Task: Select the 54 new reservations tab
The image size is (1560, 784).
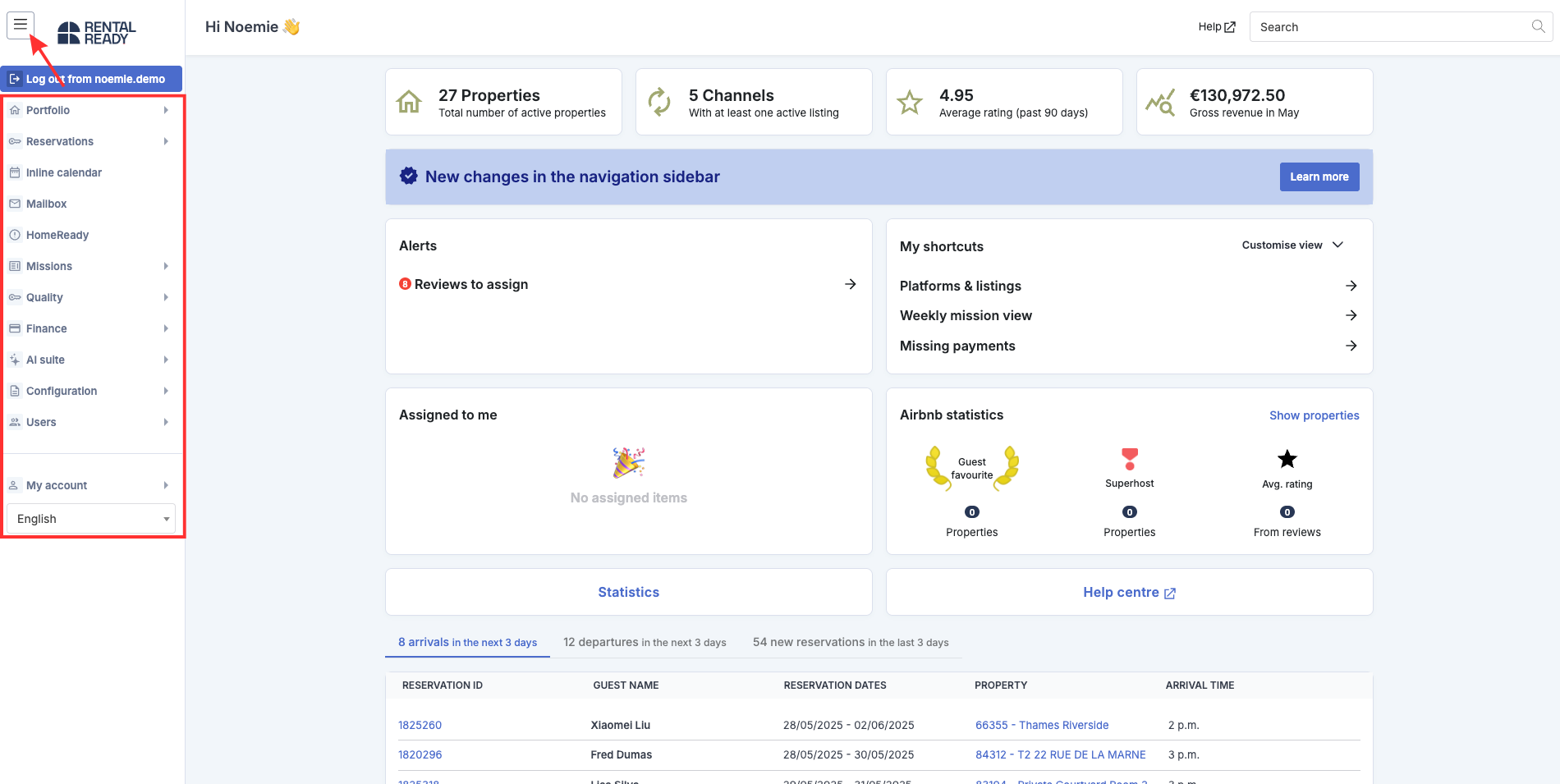Action: coord(851,642)
